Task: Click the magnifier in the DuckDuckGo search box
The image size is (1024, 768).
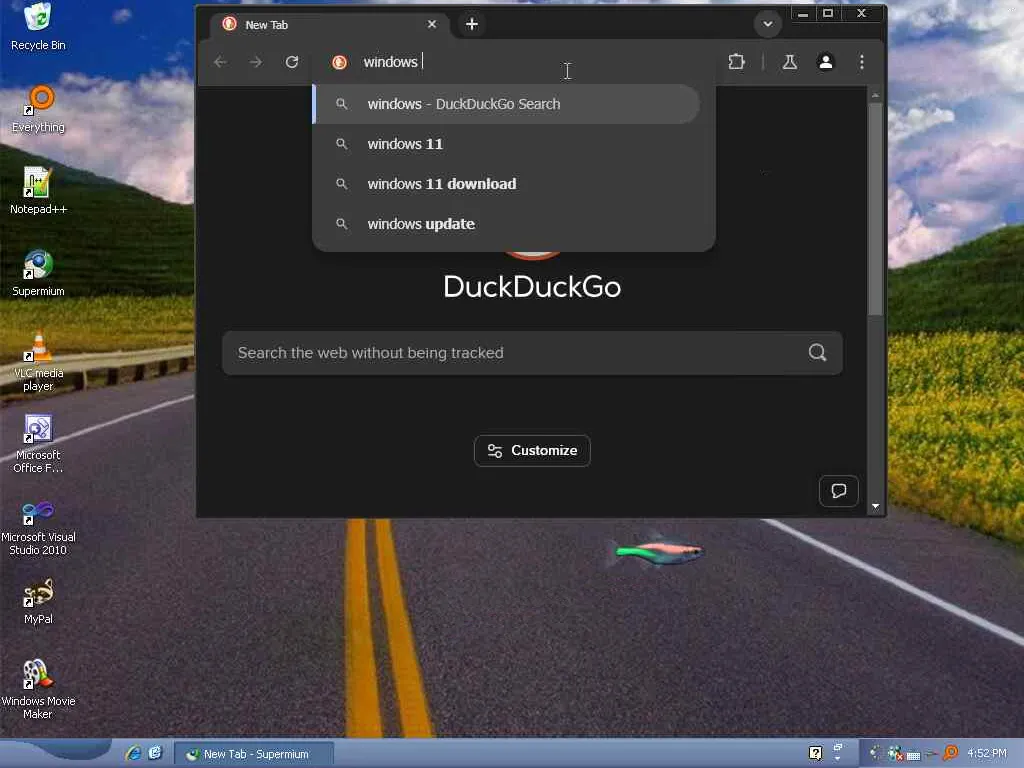Action: (x=817, y=353)
